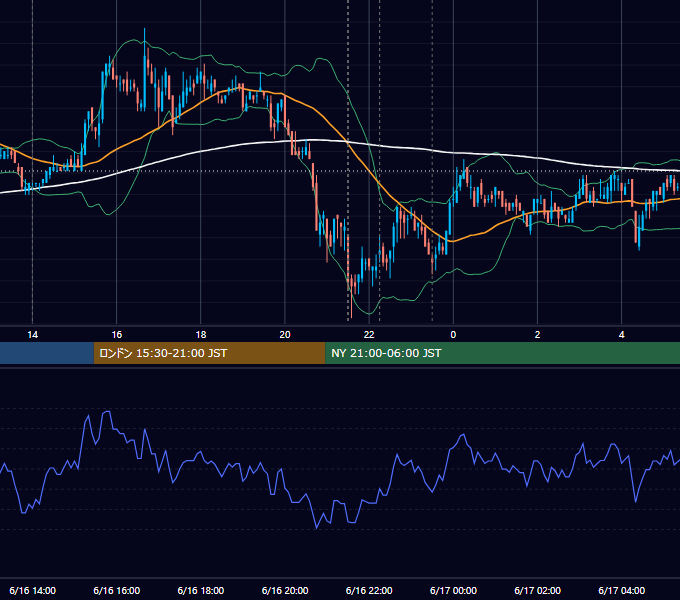Click the 6/16 16:00 date label
Image resolution: width=680 pixels, height=600 pixels.
point(117,590)
